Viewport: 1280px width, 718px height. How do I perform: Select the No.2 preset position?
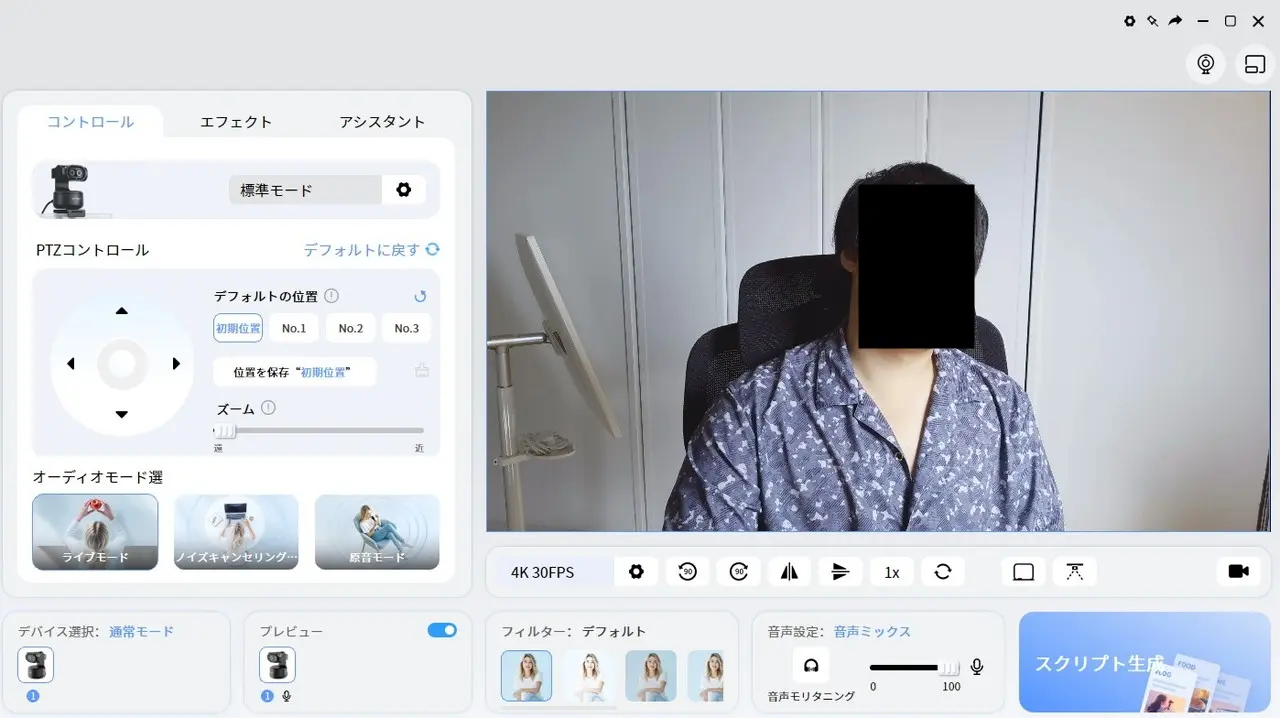350,328
